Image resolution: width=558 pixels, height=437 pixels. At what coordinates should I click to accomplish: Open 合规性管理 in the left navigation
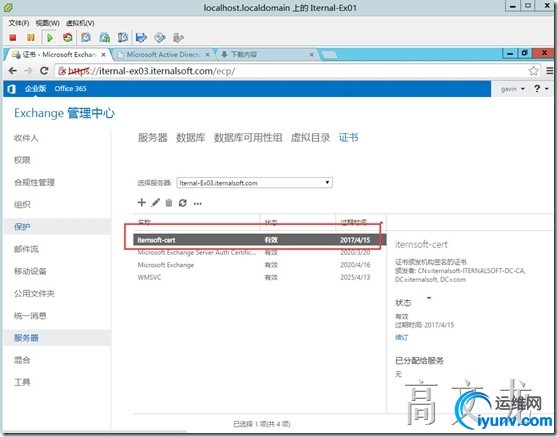(34, 183)
